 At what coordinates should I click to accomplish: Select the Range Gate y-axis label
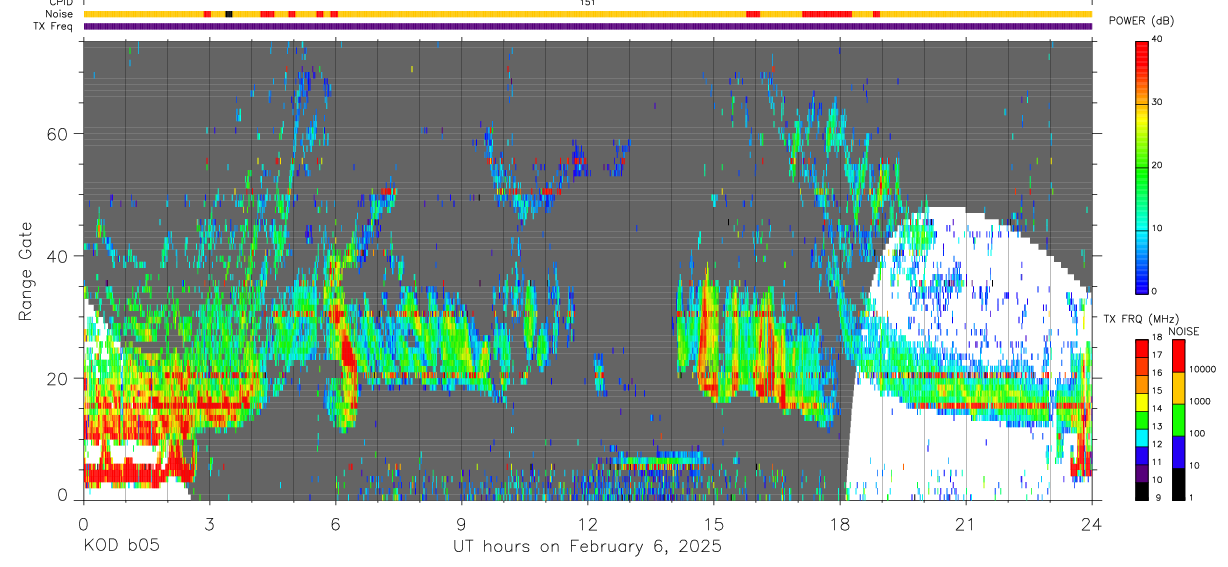[x=26, y=270]
